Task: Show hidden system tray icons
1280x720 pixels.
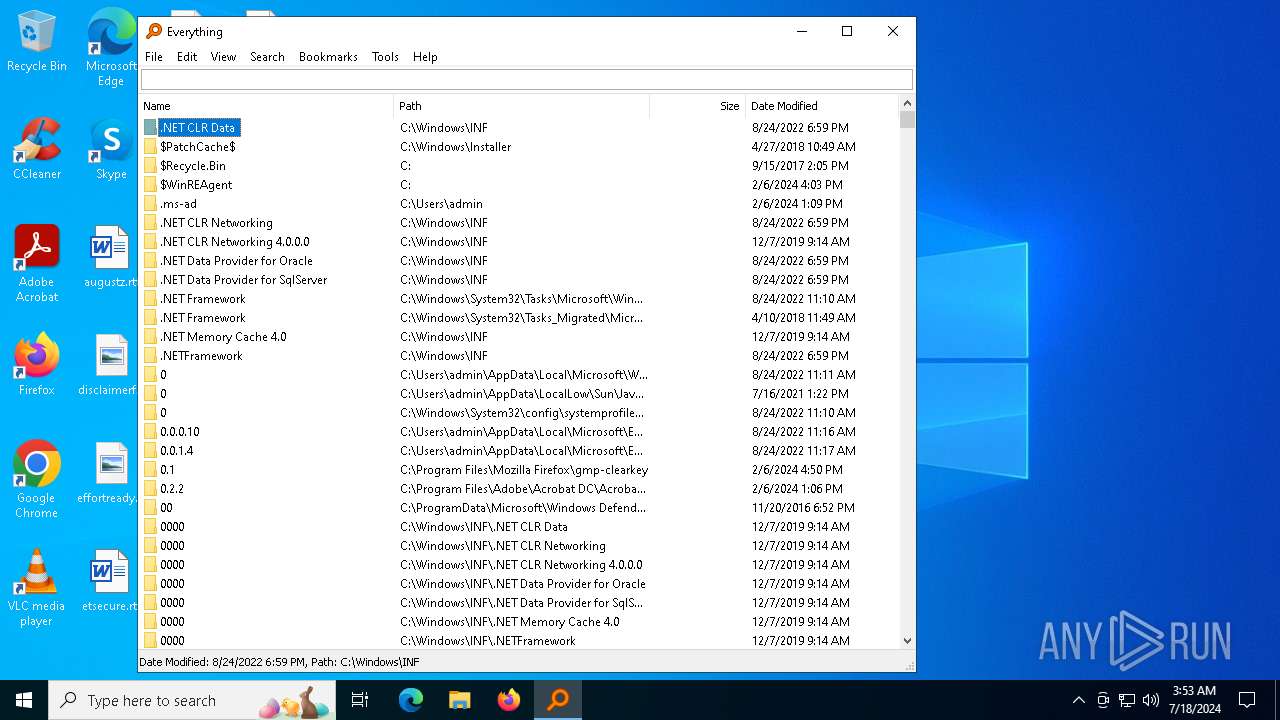Action: point(1078,700)
